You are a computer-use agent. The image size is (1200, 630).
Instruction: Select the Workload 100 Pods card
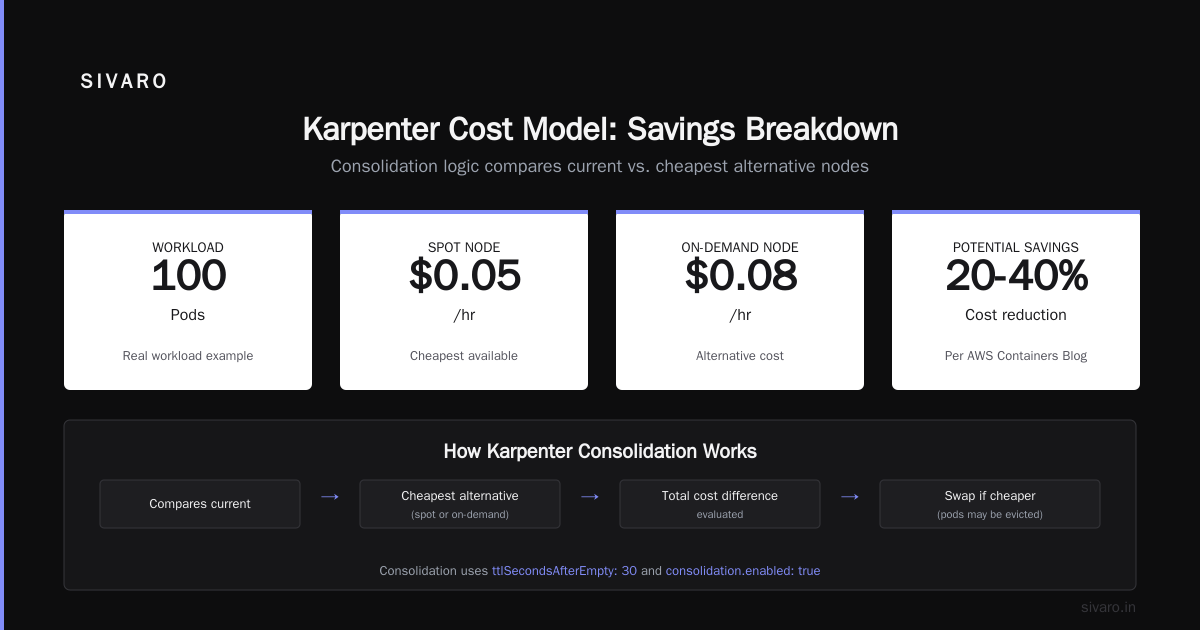click(x=188, y=300)
